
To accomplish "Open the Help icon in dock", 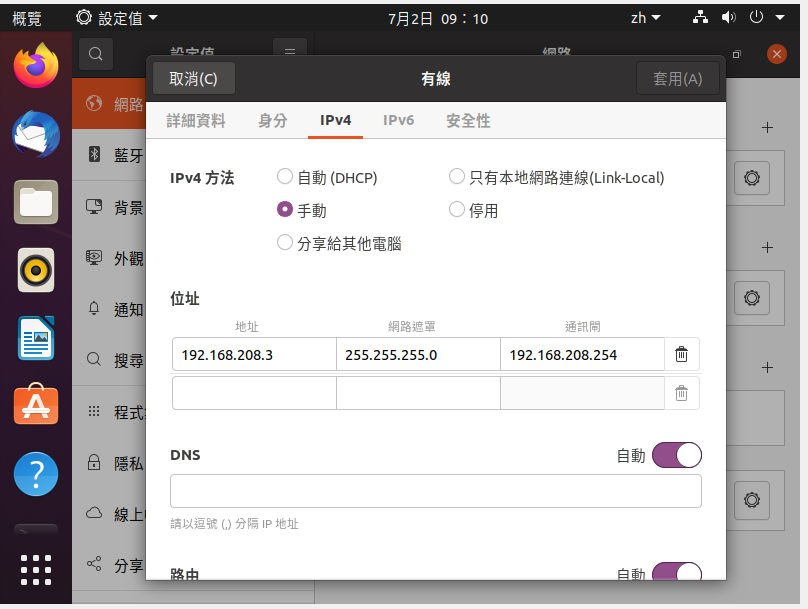I will tap(36, 474).
